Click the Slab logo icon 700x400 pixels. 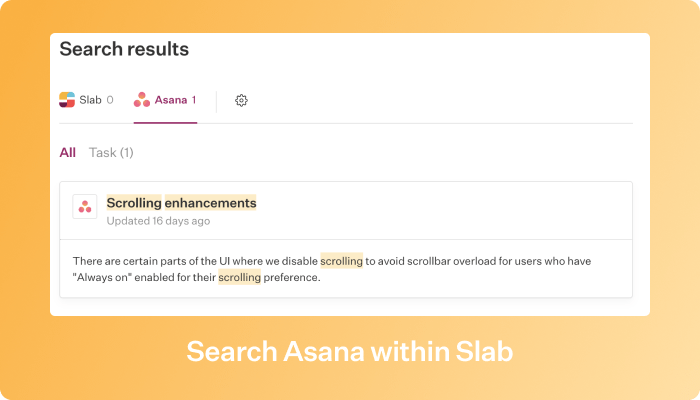click(x=67, y=100)
